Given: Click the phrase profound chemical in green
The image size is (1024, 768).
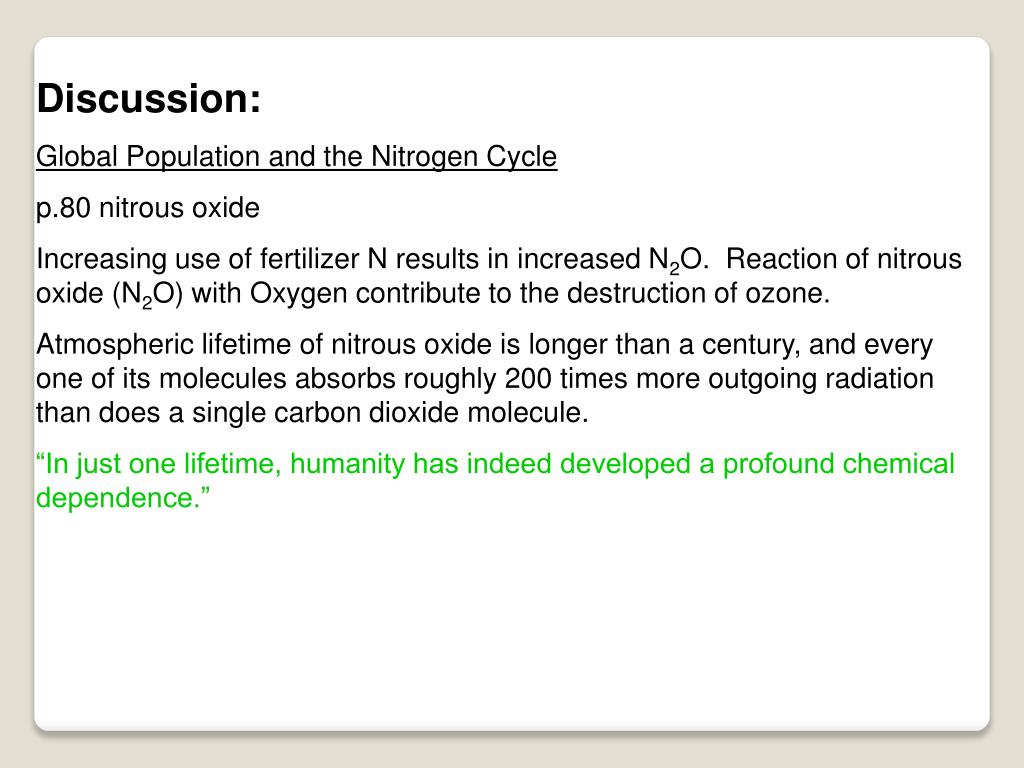Looking at the screenshot, I should tap(839, 464).
